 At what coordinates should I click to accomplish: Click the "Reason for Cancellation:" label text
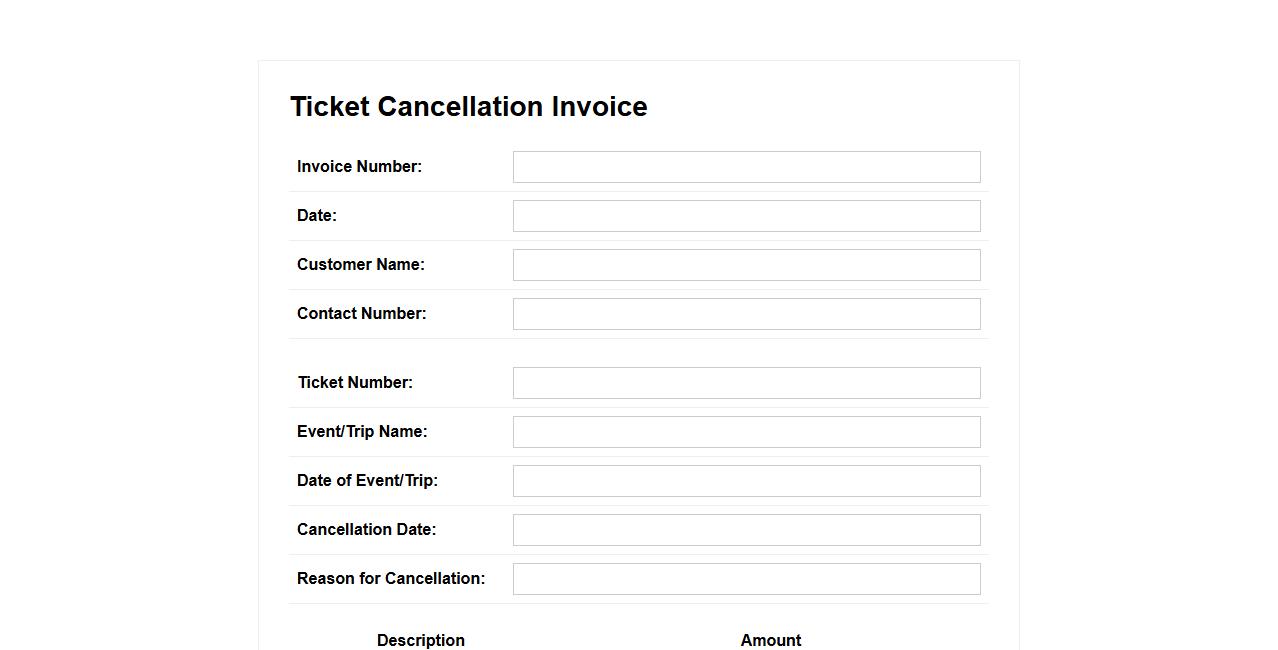click(390, 579)
